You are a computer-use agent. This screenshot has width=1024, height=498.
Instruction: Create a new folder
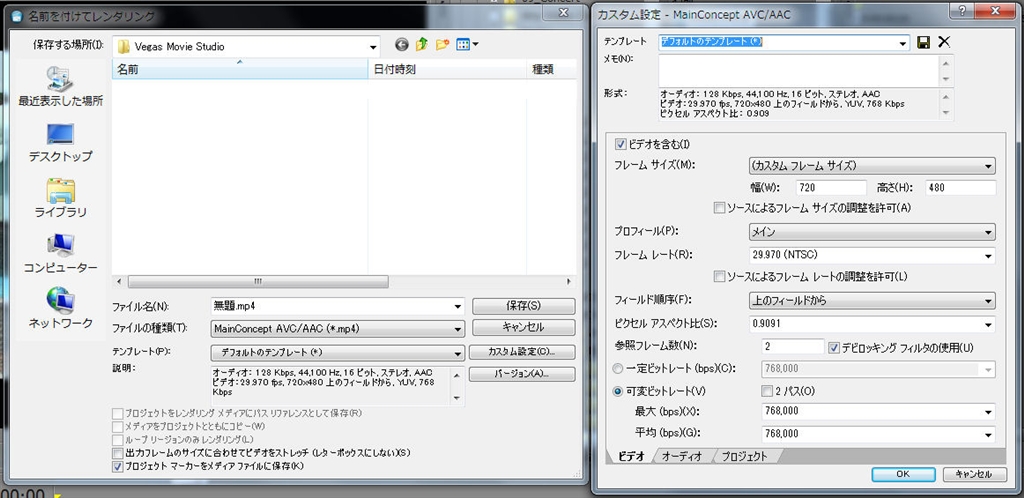pyautogui.click(x=443, y=45)
